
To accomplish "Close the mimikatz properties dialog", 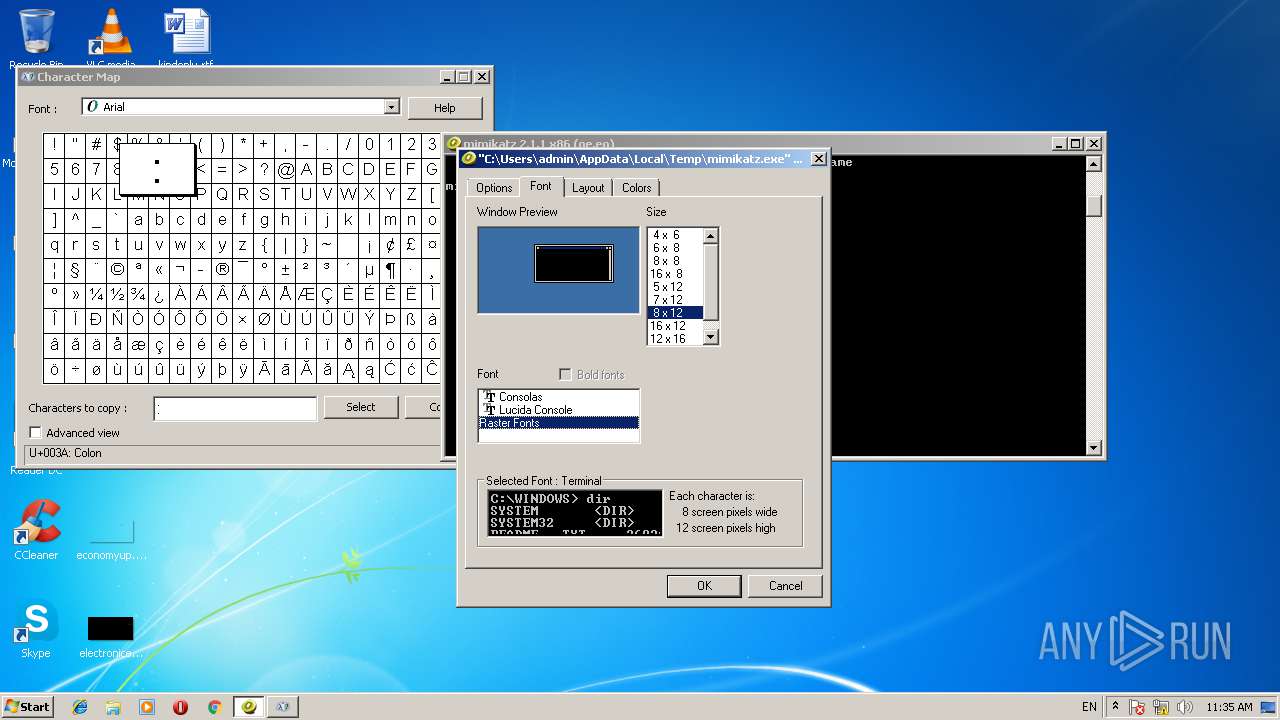I will tap(818, 158).
